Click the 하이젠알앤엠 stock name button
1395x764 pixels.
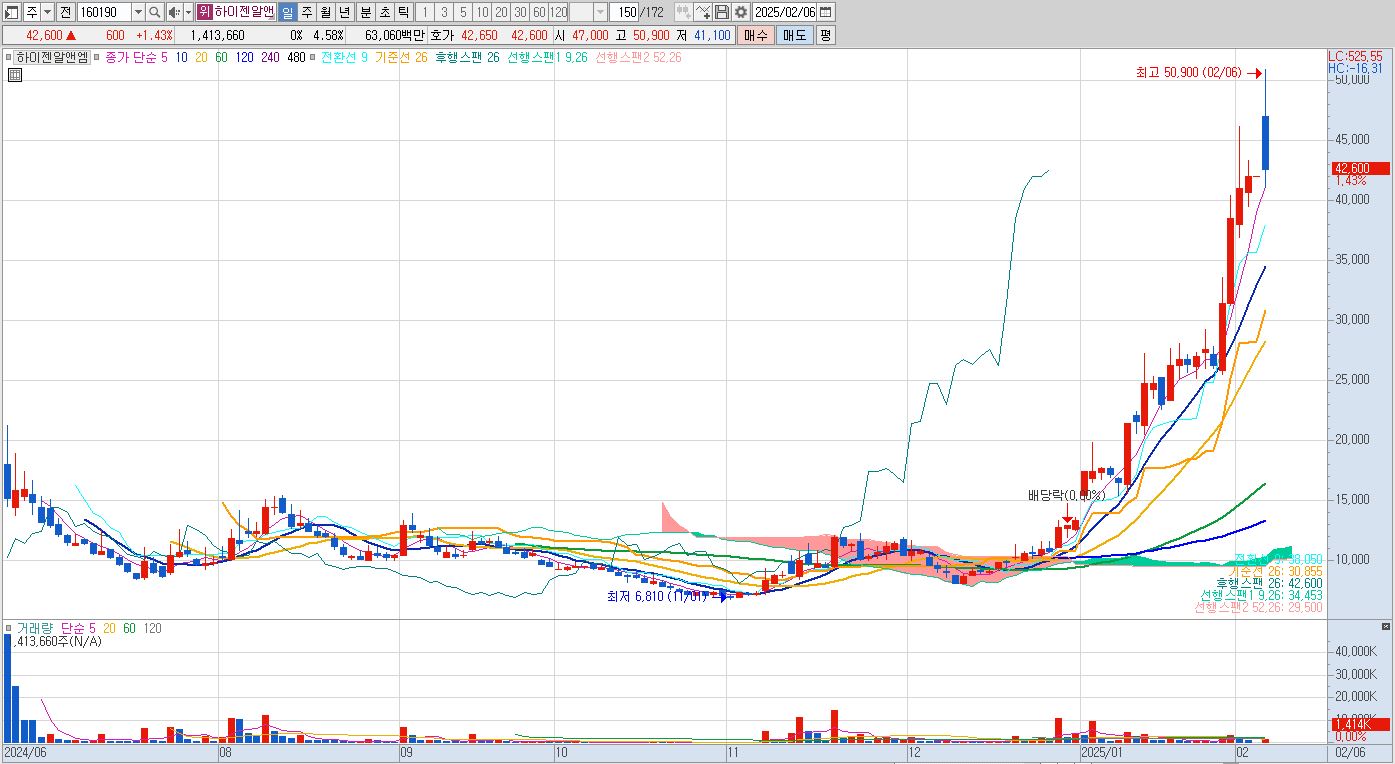[x=244, y=12]
